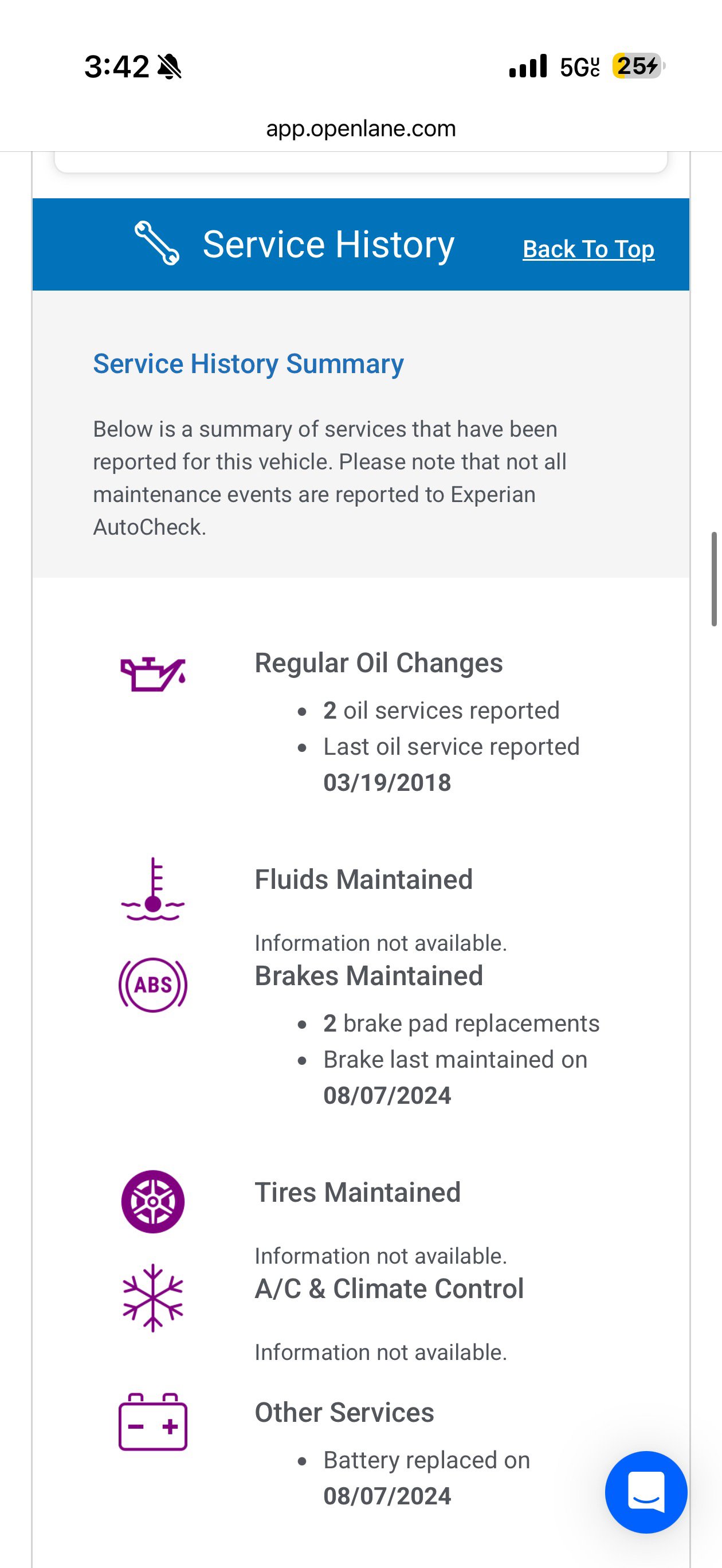Tap the muted bell status icon
The height and width of the screenshot is (1568, 722).
click(x=169, y=66)
